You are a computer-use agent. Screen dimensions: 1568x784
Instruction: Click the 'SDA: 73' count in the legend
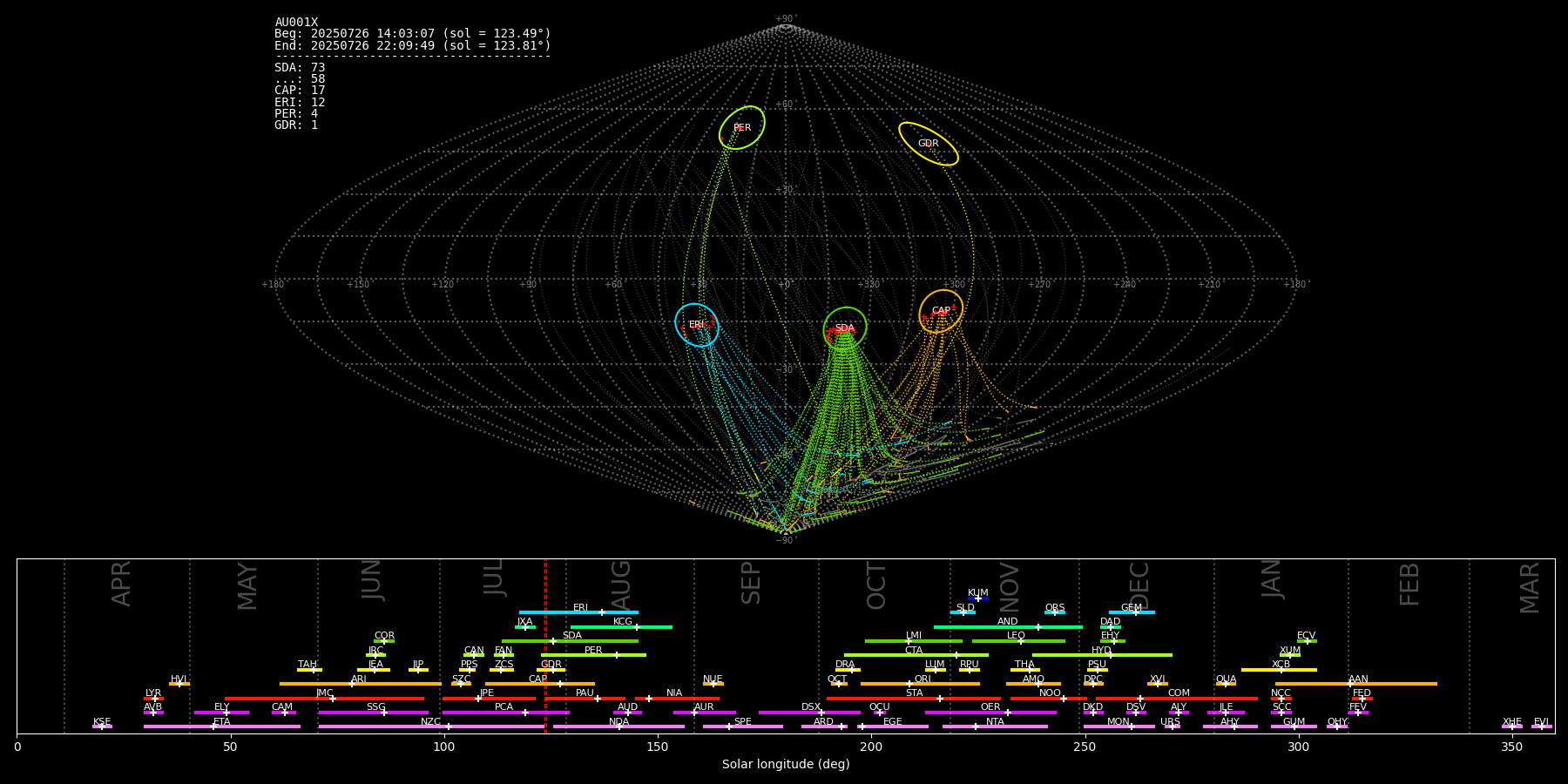[300, 68]
